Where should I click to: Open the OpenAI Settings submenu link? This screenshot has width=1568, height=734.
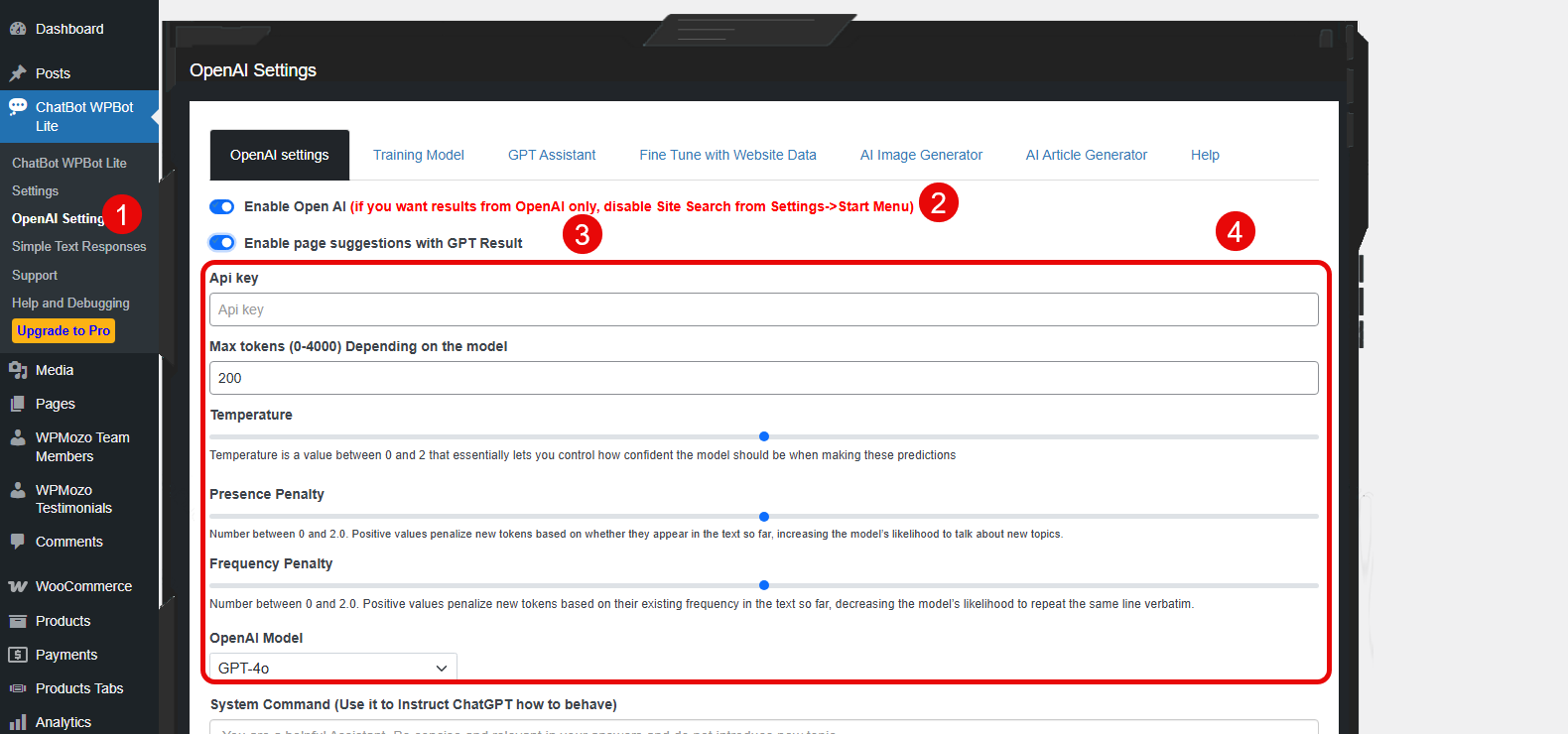[58, 218]
